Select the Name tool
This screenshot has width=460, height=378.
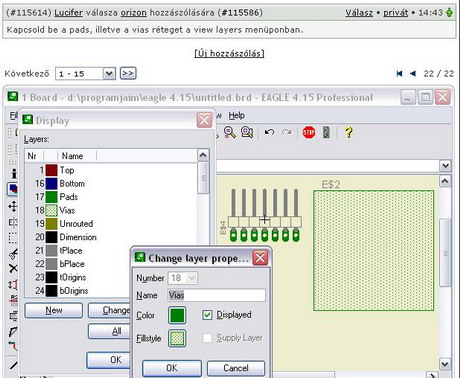(13, 300)
